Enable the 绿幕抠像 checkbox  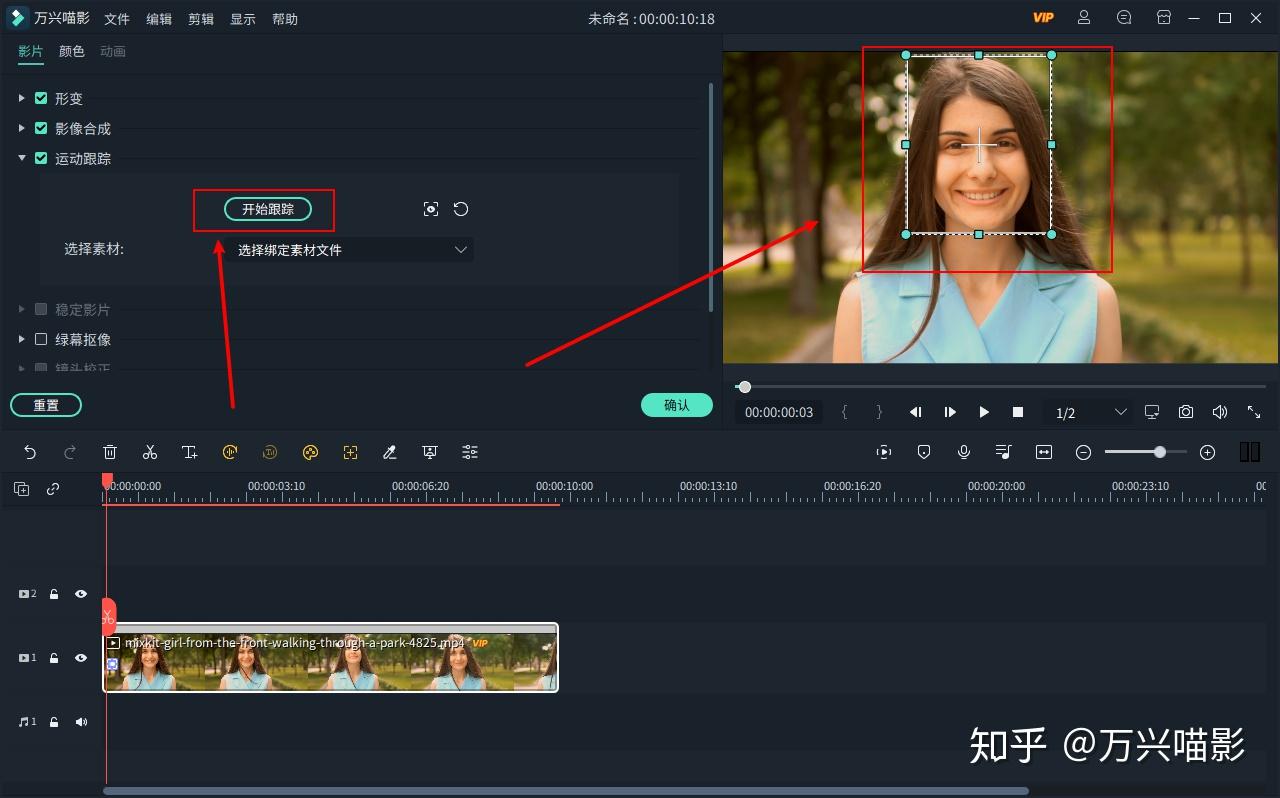click(41, 339)
